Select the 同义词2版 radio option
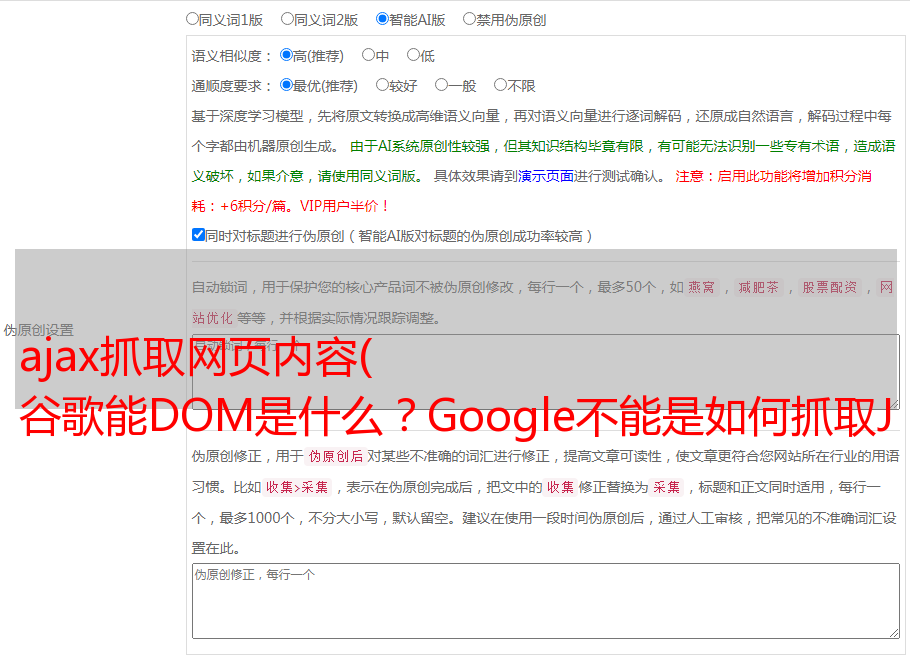The image size is (911, 658). click(287, 19)
